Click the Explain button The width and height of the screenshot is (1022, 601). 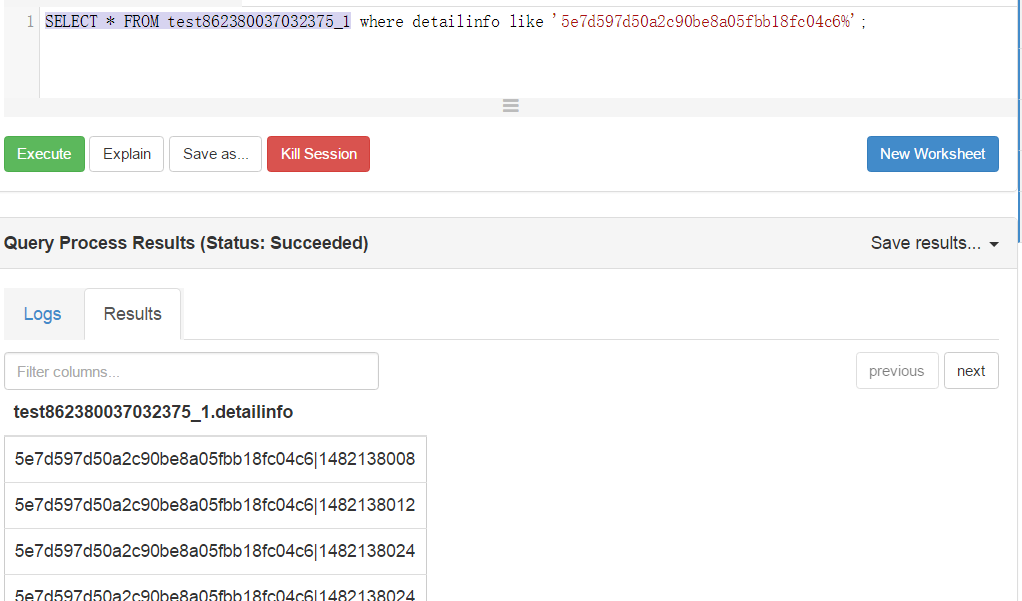126,153
